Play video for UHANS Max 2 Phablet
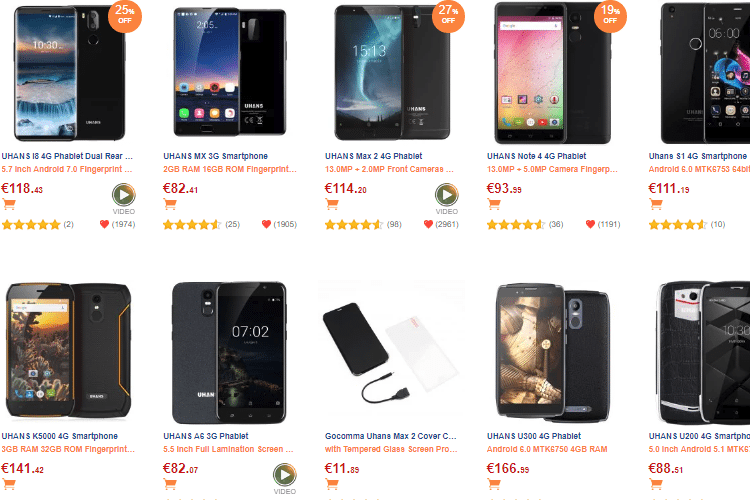Image resolution: width=750 pixels, height=500 pixels. (x=446, y=196)
